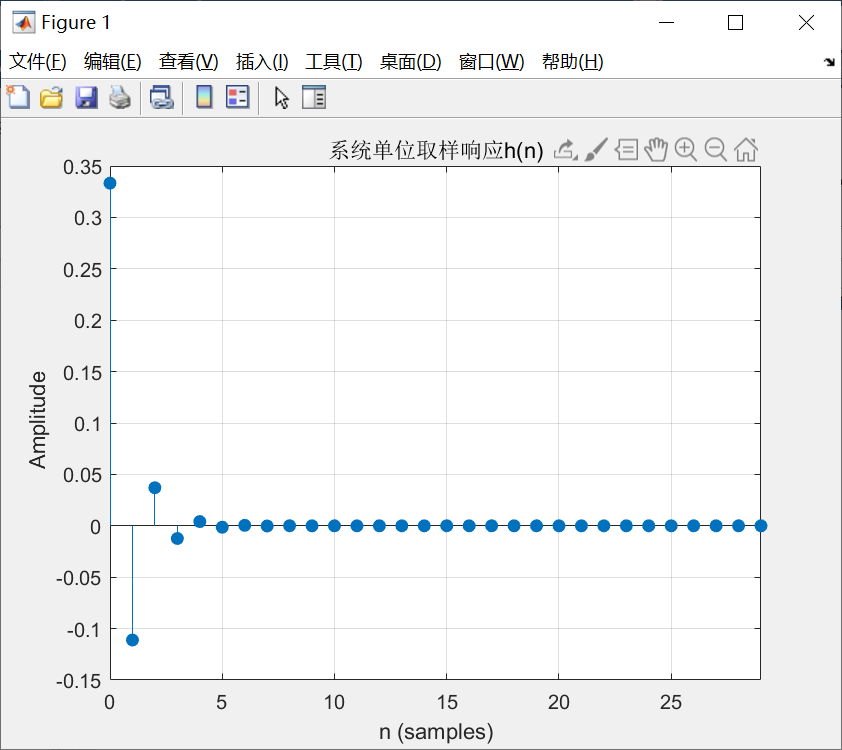
Task: Toggle zoom-in mode on the plot
Action: (x=686, y=150)
